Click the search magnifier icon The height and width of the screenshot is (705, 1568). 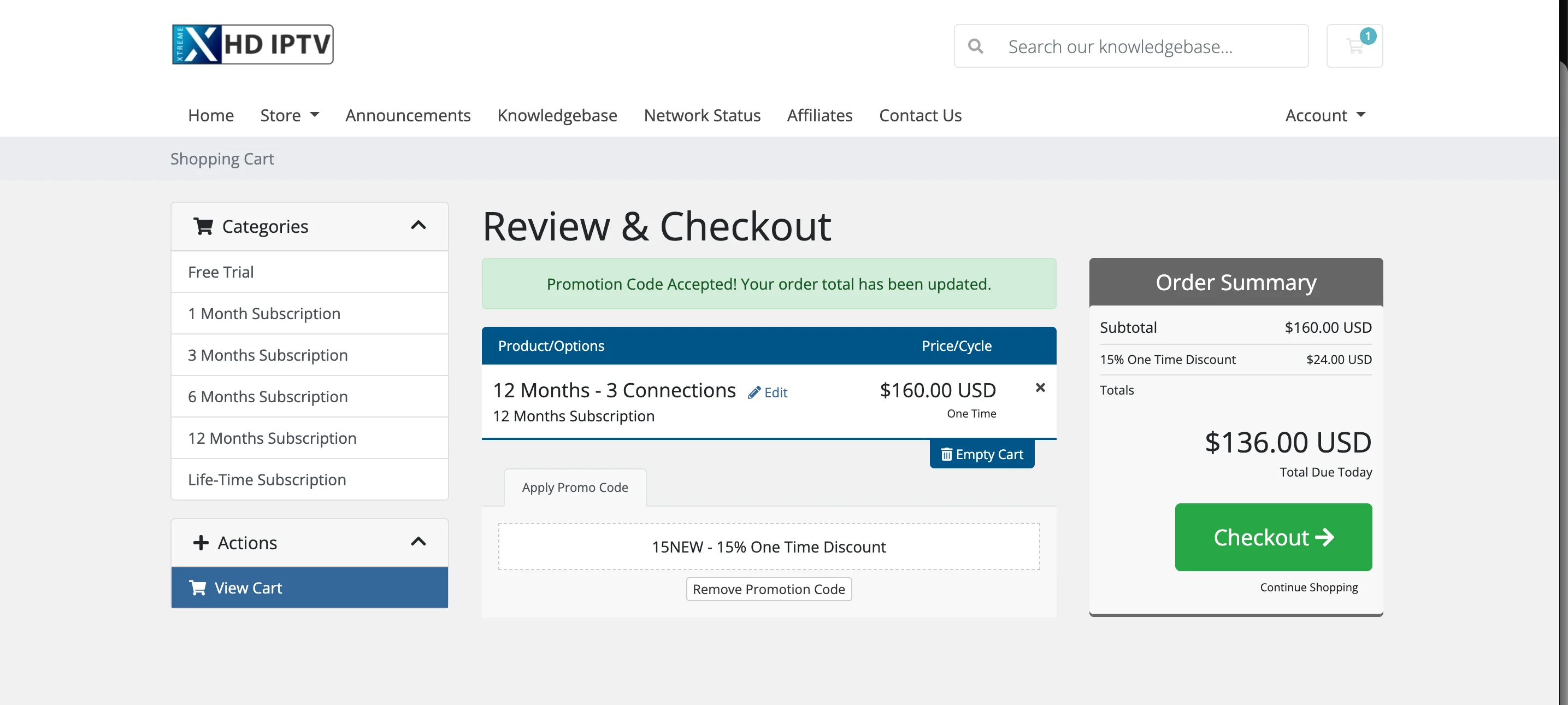[x=975, y=46]
